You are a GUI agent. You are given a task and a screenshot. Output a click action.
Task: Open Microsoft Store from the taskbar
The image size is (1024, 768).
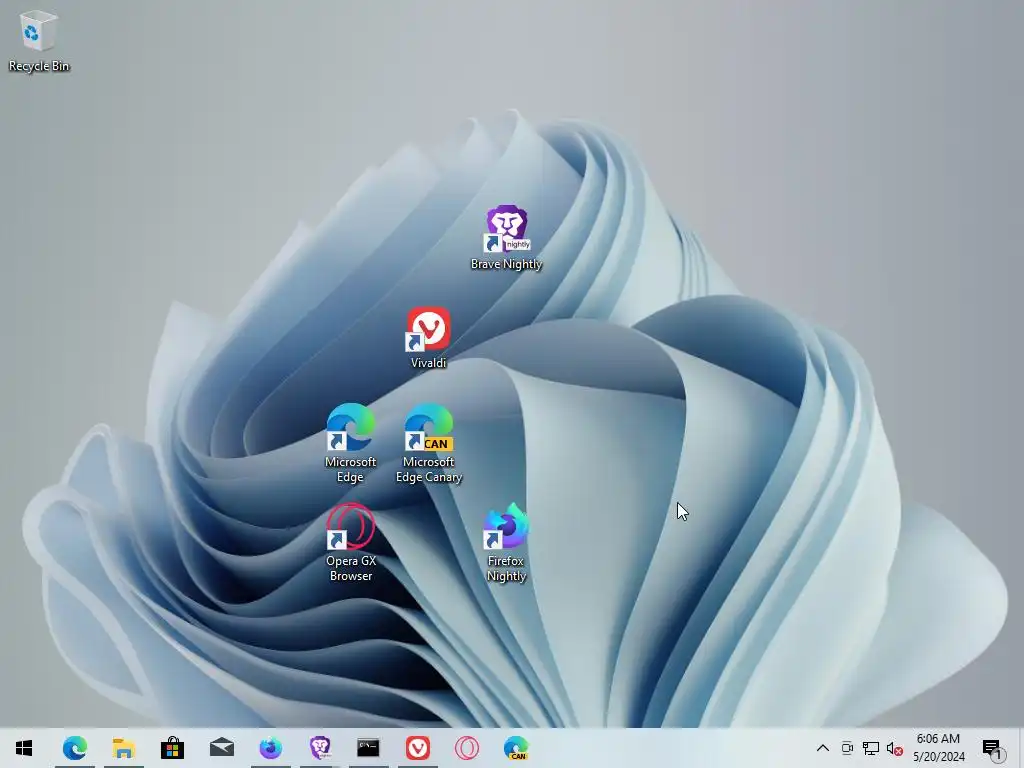tap(172, 748)
